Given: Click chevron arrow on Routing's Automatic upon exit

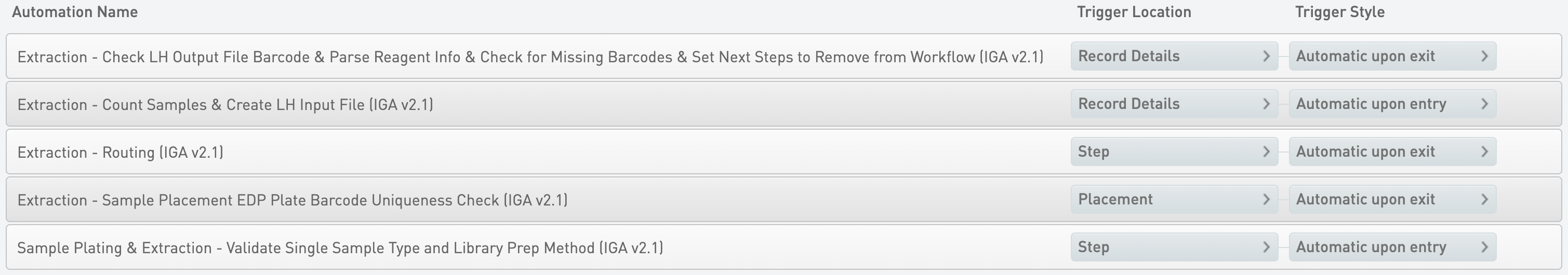Looking at the screenshot, I should click(1484, 152).
